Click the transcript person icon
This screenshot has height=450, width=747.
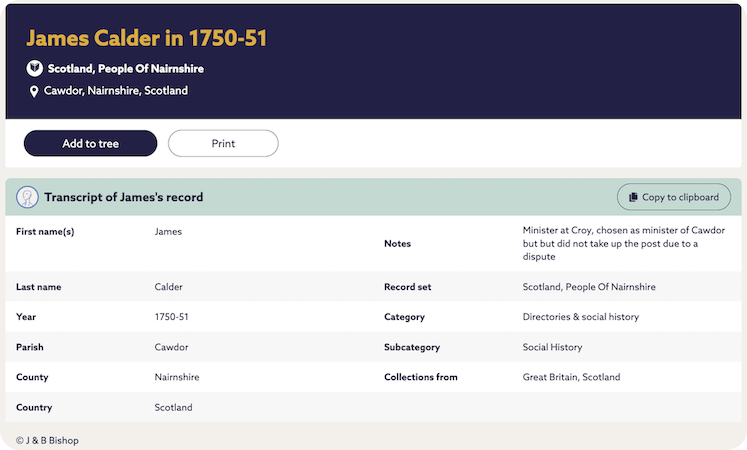coord(27,197)
